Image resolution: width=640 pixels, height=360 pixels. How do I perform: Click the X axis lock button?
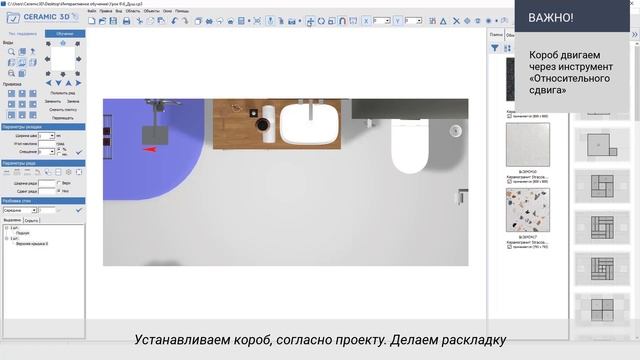pos(366,21)
